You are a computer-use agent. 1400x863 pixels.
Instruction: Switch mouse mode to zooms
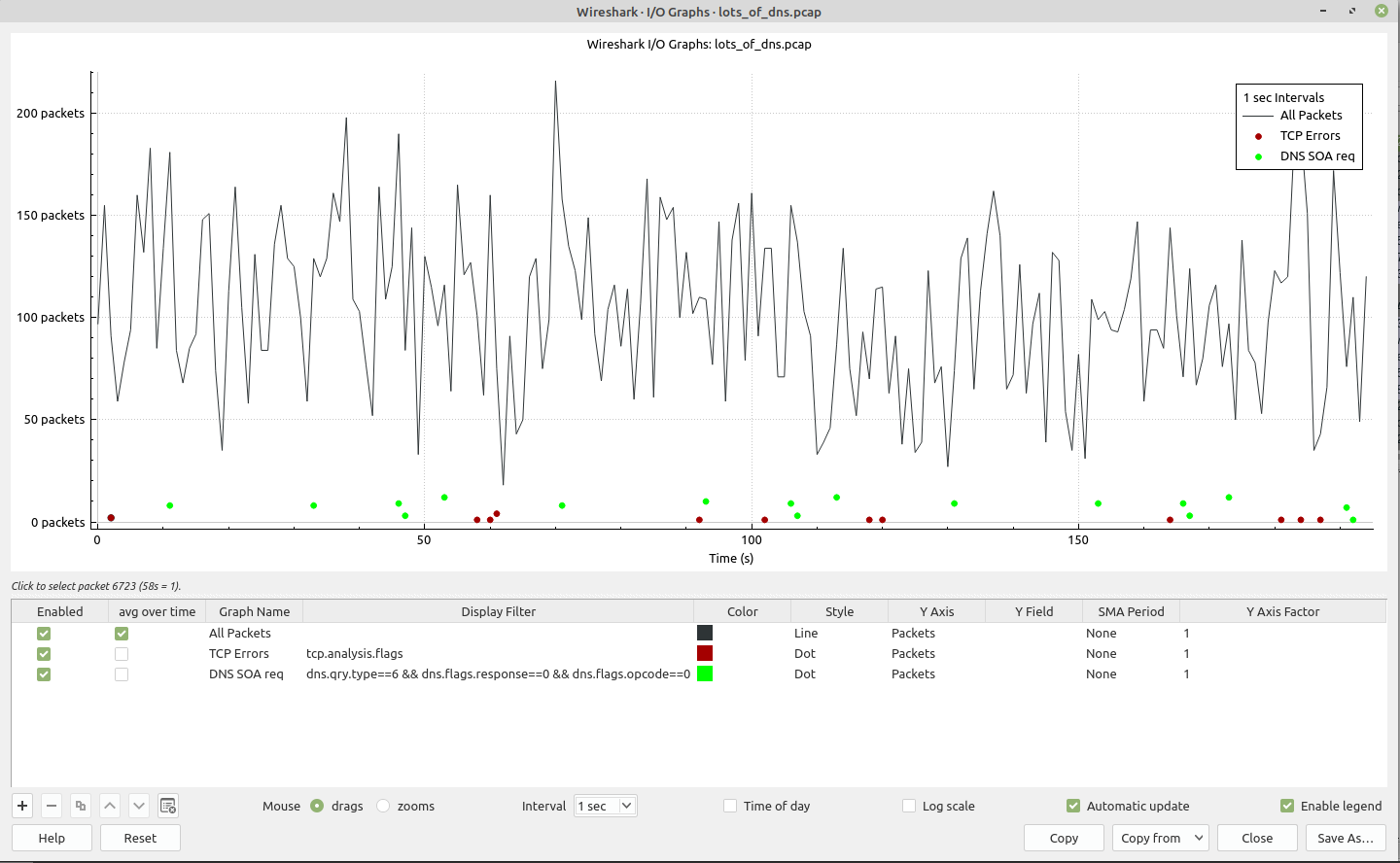pyautogui.click(x=383, y=806)
